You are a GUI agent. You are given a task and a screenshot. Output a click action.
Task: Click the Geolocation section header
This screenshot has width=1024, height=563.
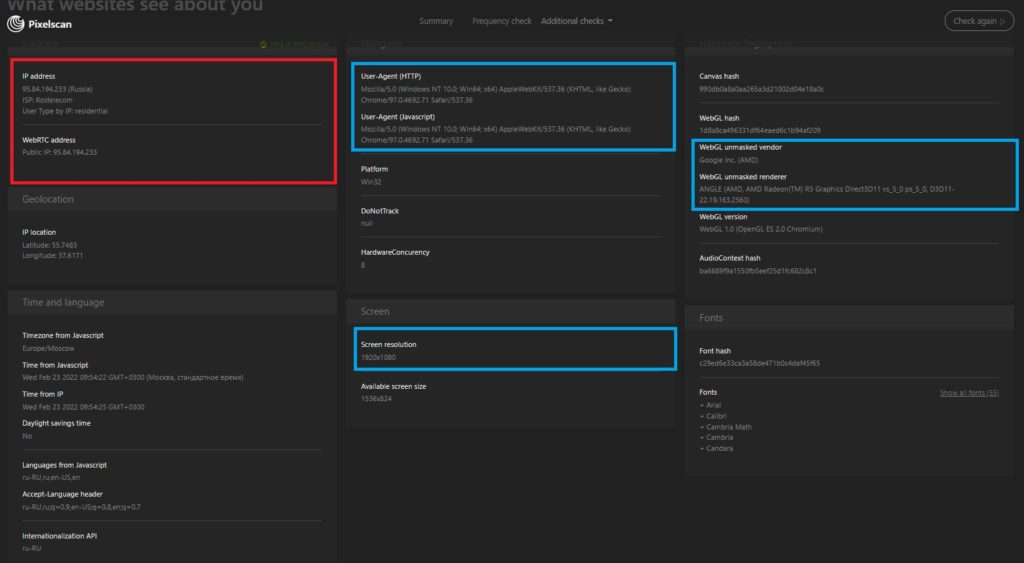point(48,199)
